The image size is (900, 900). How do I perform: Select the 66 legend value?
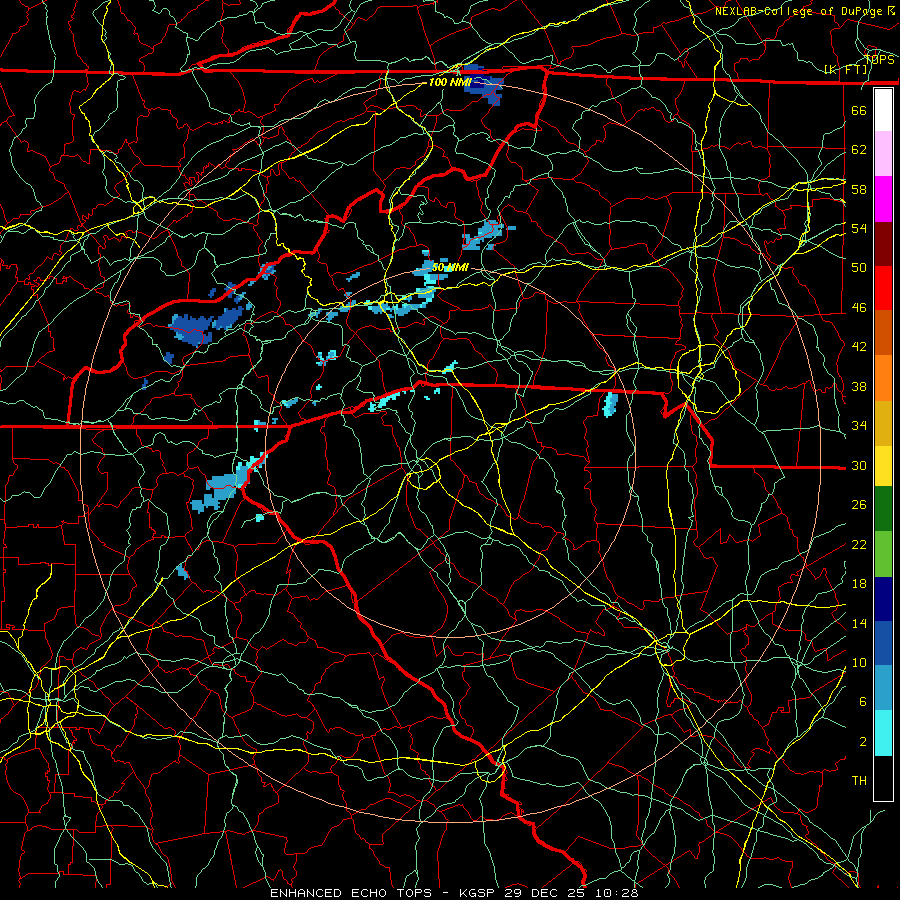click(859, 110)
